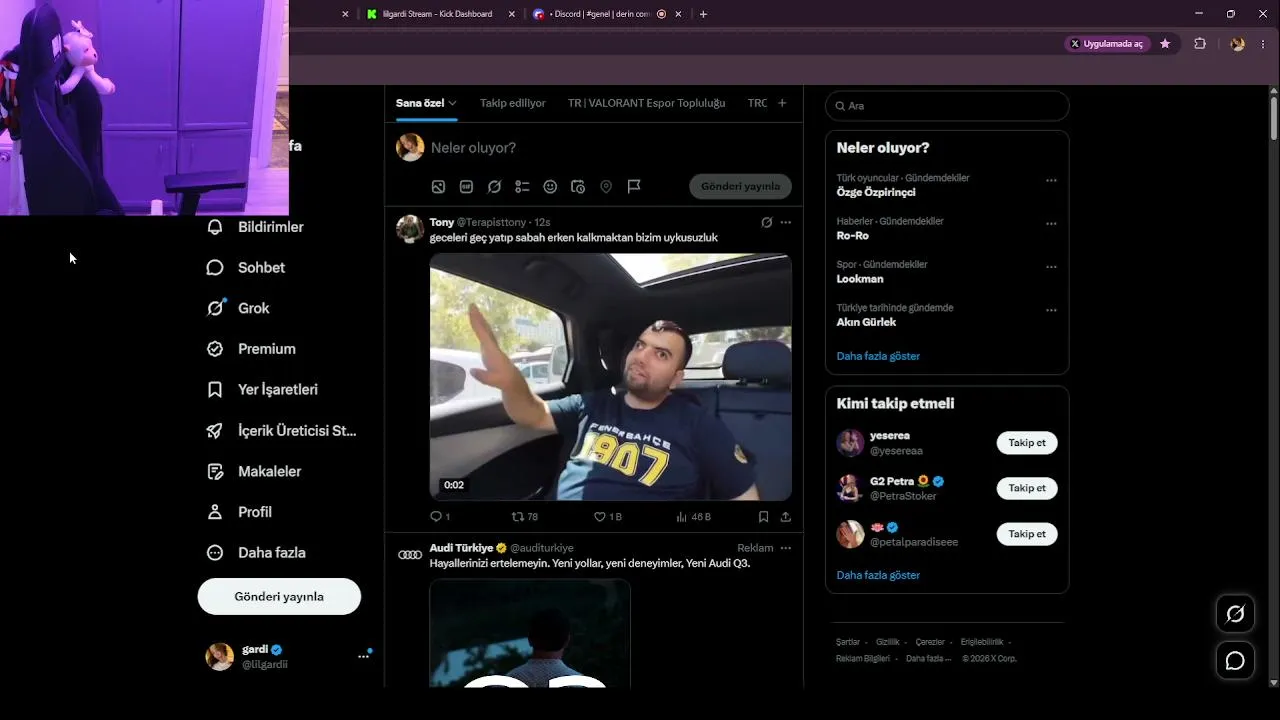Click the Gönderi yayınla sidebar button
The width and height of the screenshot is (1280, 720).
tap(279, 597)
